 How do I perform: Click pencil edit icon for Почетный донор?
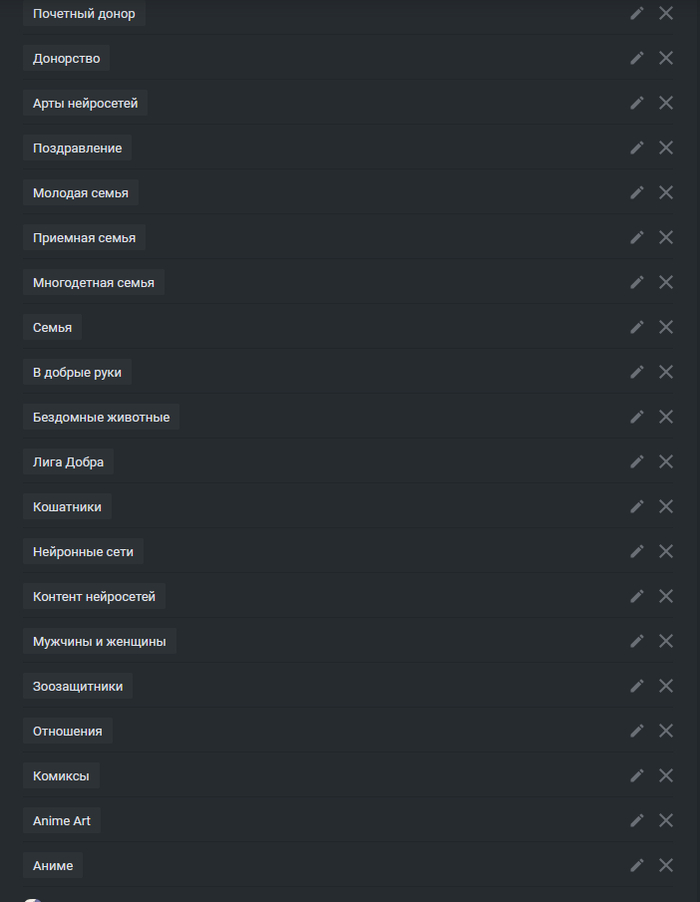[637, 13]
